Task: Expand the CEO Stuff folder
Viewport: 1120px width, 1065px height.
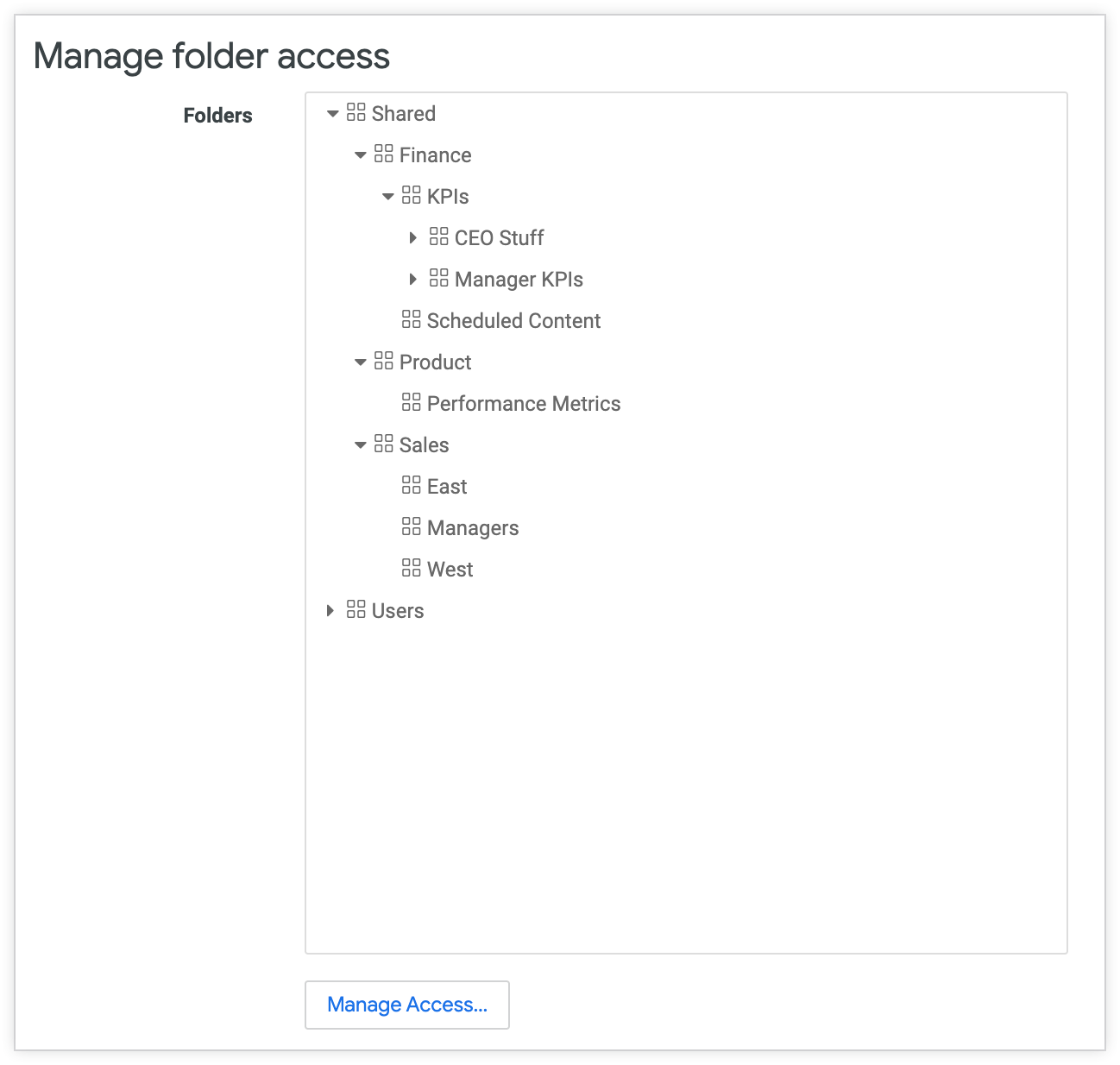Action: [413, 237]
